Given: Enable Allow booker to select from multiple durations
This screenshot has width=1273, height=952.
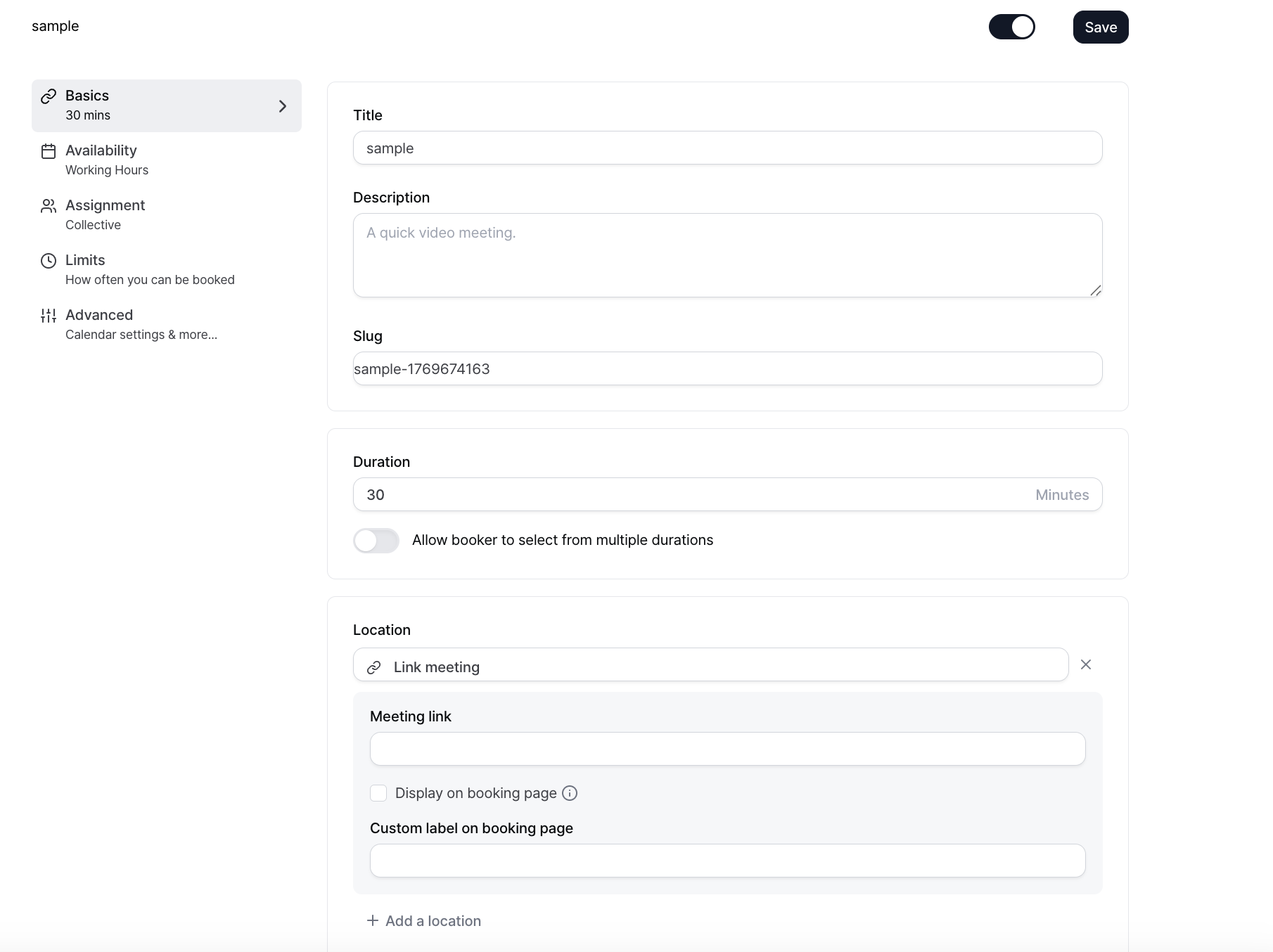Looking at the screenshot, I should click(376, 540).
